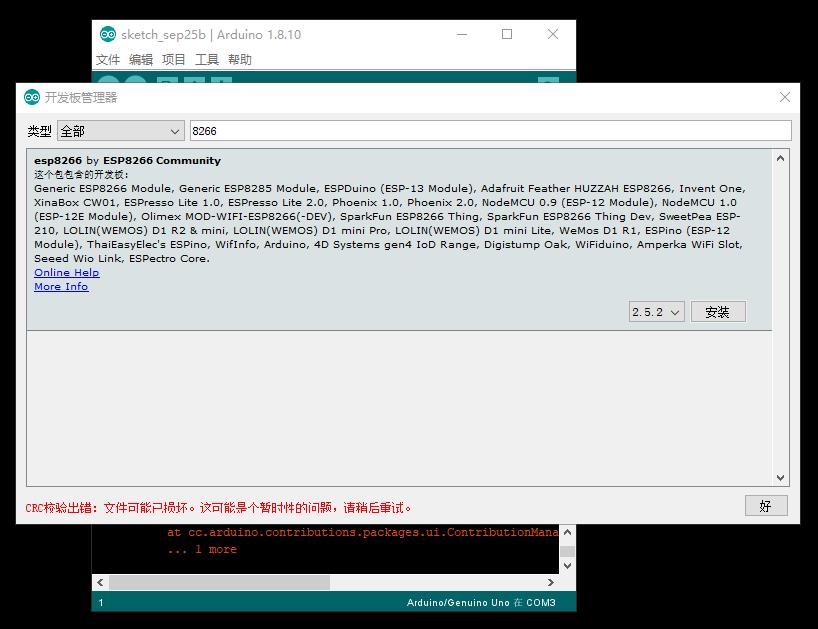Close the Arduino sketch window

coord(553,34)
